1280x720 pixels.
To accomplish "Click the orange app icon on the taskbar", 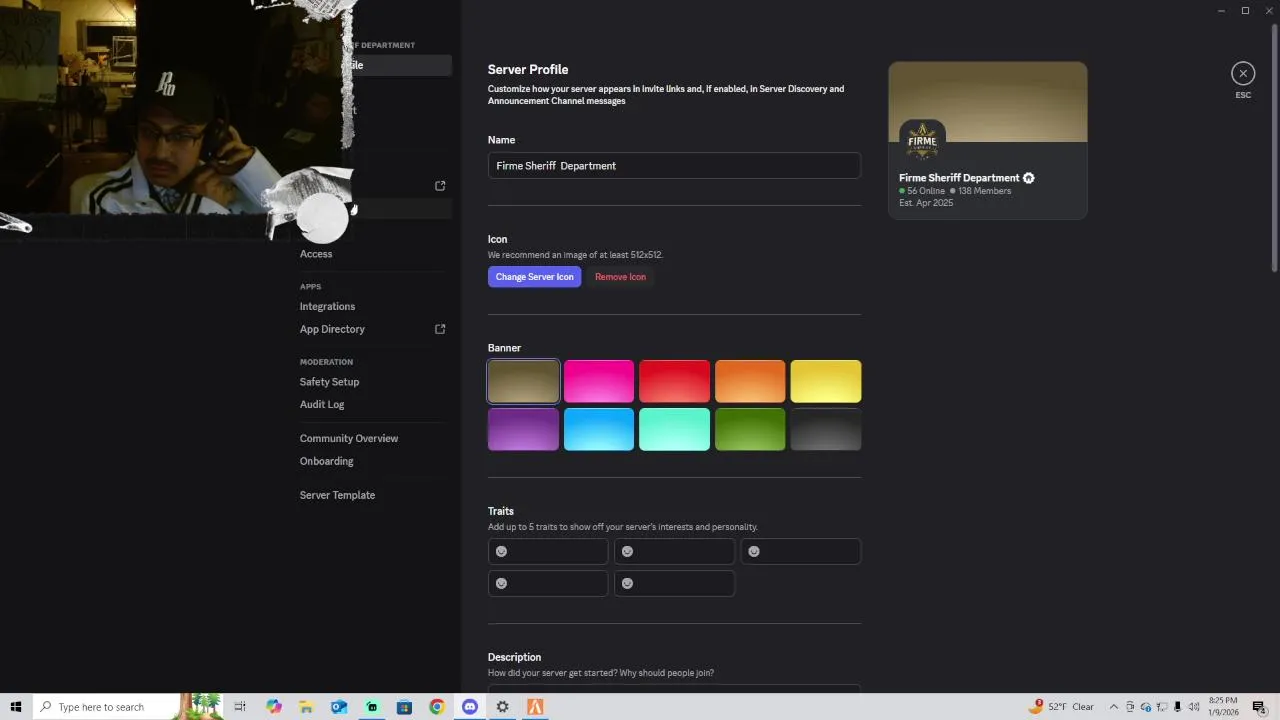I will (x=535, y=707).
